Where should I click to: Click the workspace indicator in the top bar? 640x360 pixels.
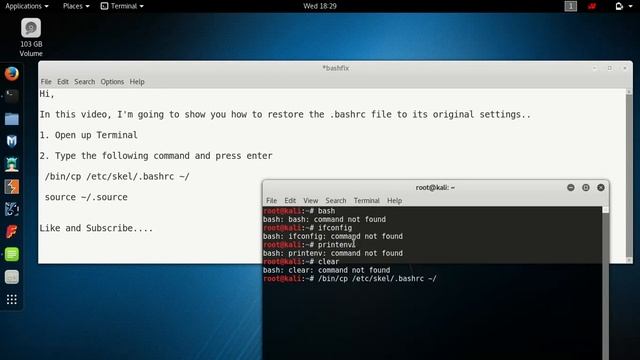coord(571,6)
